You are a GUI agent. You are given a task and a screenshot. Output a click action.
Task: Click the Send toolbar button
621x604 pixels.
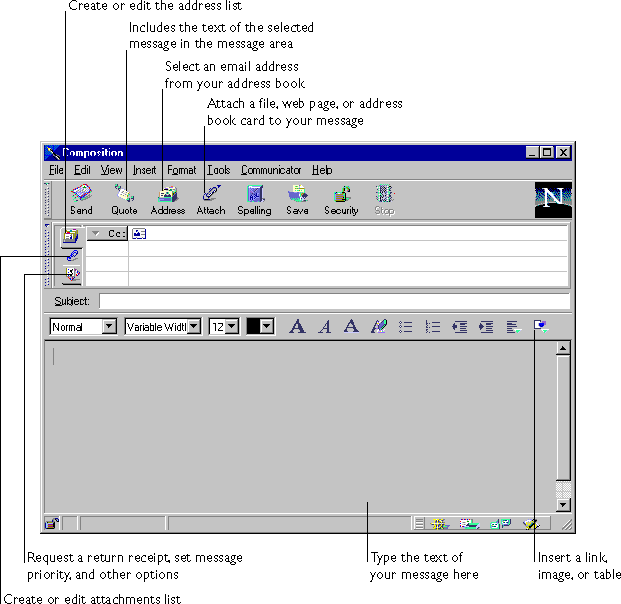click(x=81, y=199)
